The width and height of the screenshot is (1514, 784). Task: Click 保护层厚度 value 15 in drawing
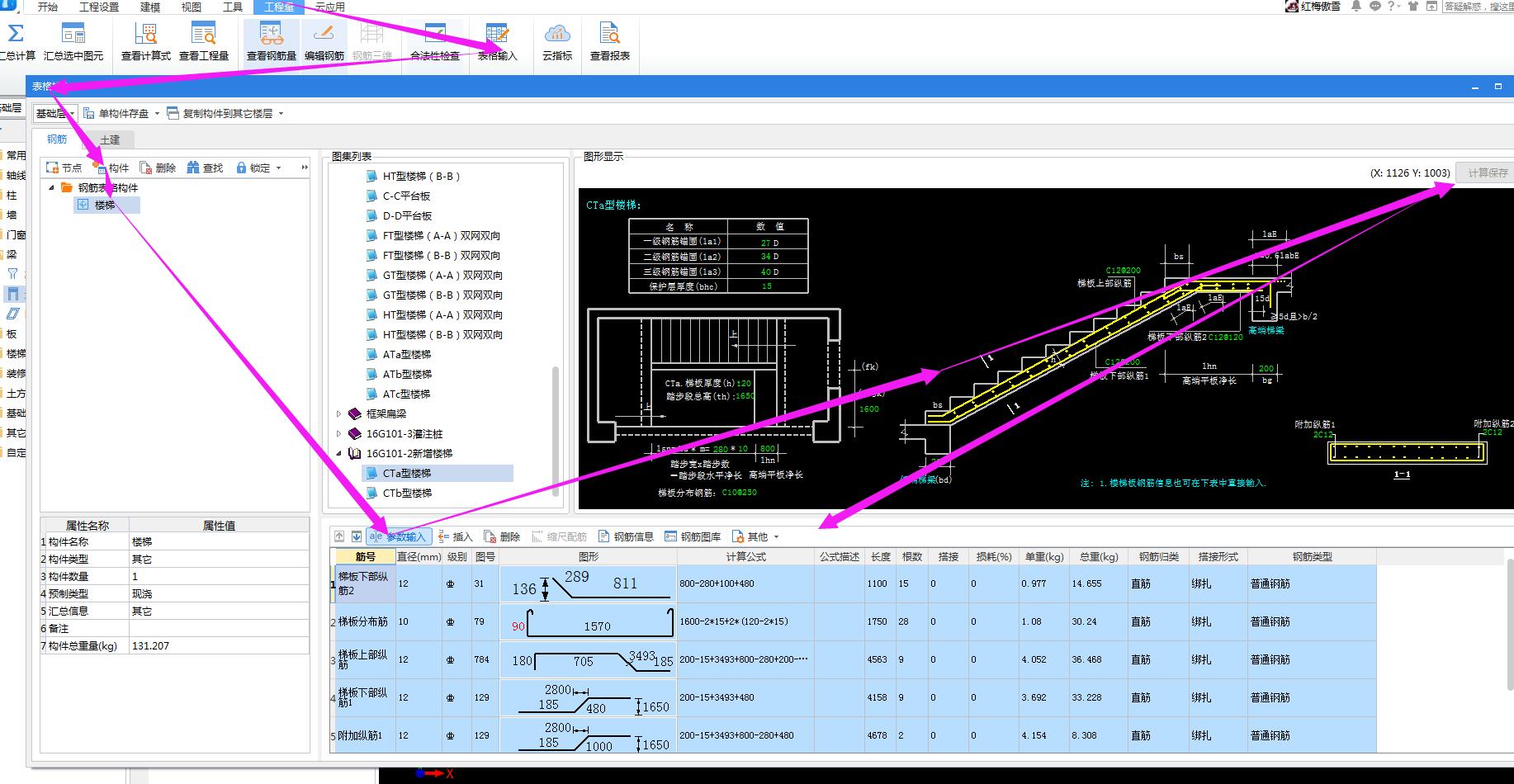[767, 286]
